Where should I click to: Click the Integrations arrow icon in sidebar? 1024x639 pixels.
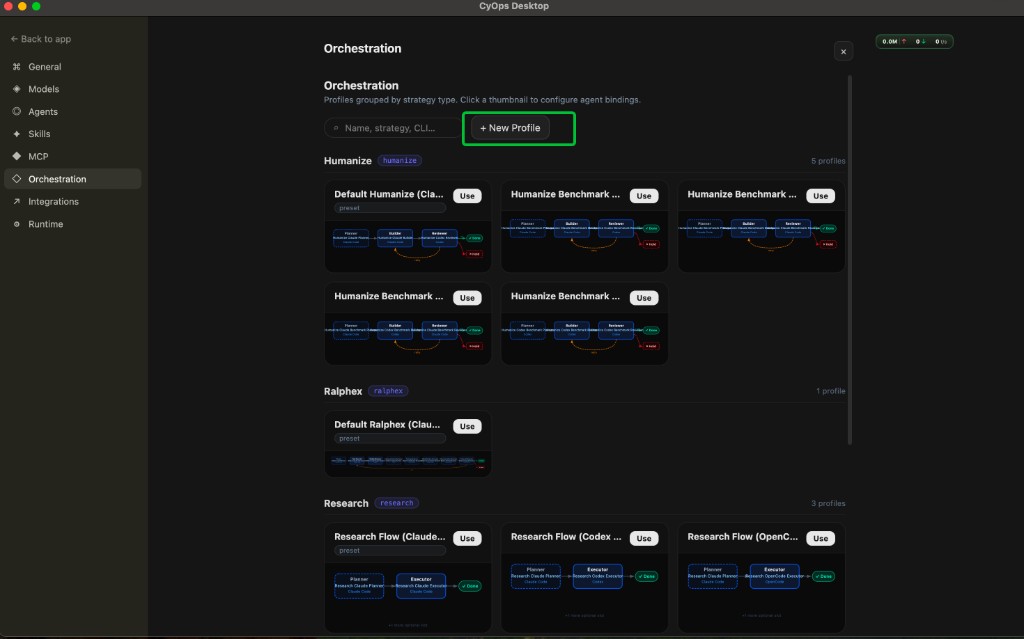pyautogui.click(x=17, y=201)
